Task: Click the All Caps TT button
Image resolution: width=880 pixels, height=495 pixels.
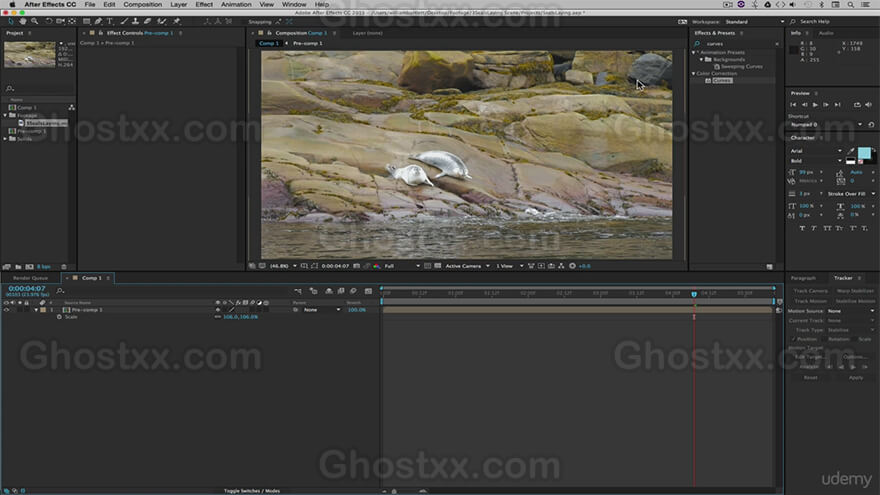Action: 827,228
